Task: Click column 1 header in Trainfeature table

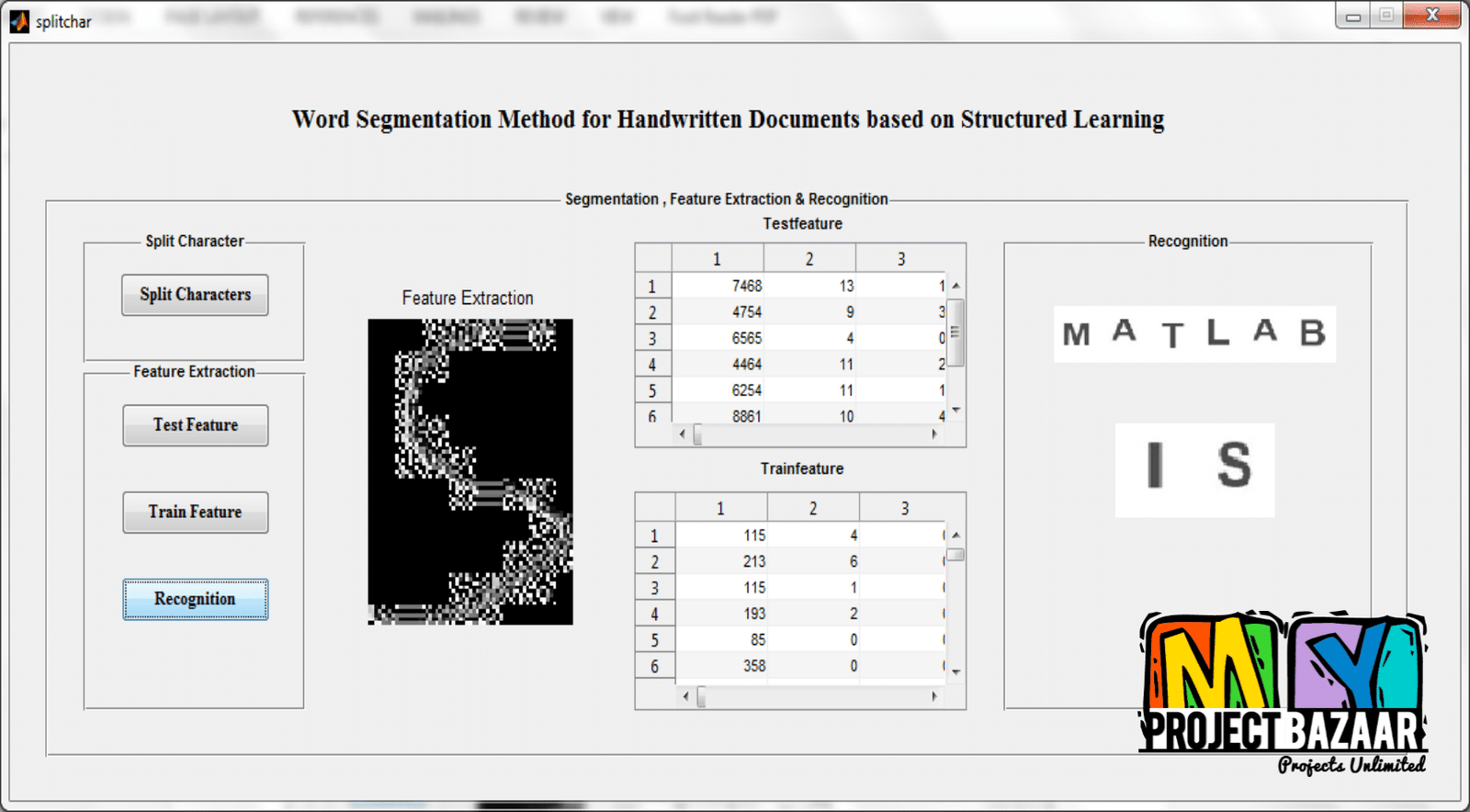Action: [x=721, y=508]
